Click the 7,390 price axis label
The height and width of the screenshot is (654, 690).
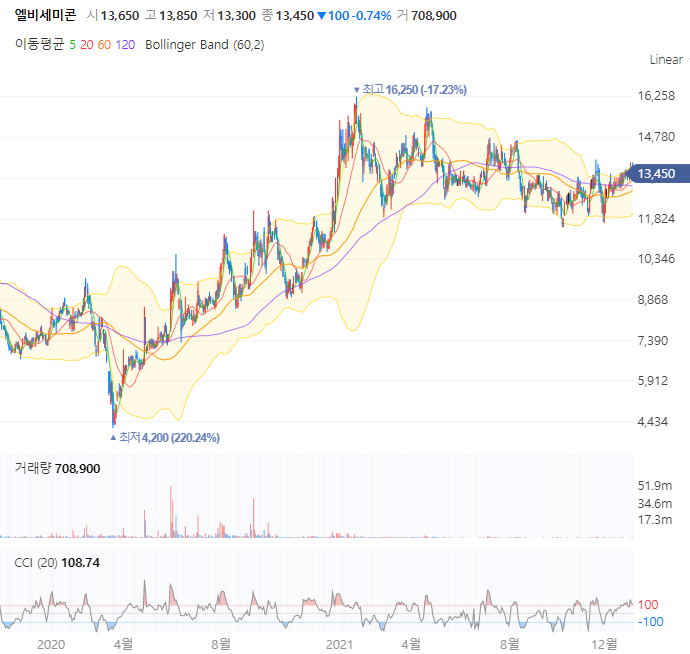653,341
